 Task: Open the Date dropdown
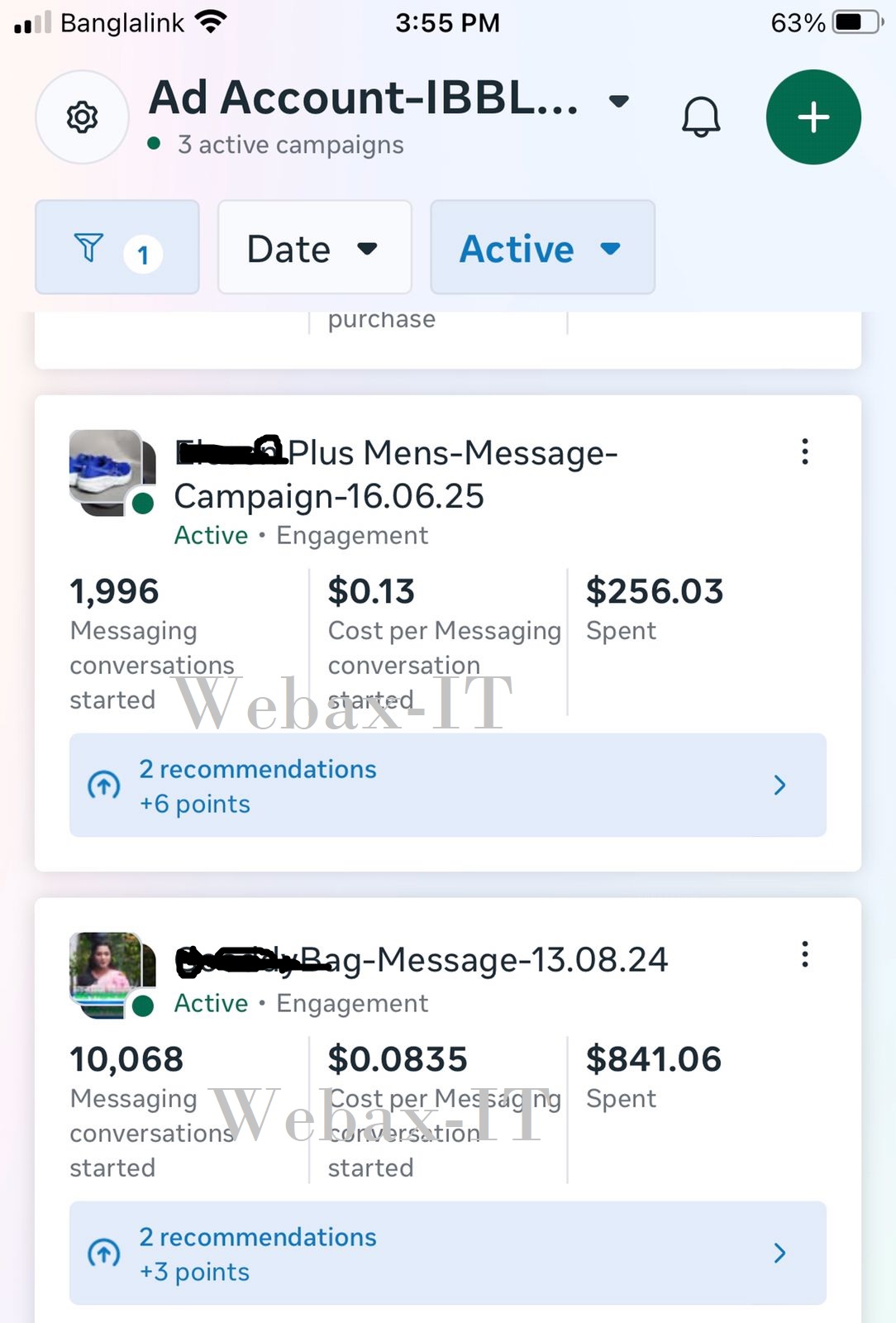point(314,247)
